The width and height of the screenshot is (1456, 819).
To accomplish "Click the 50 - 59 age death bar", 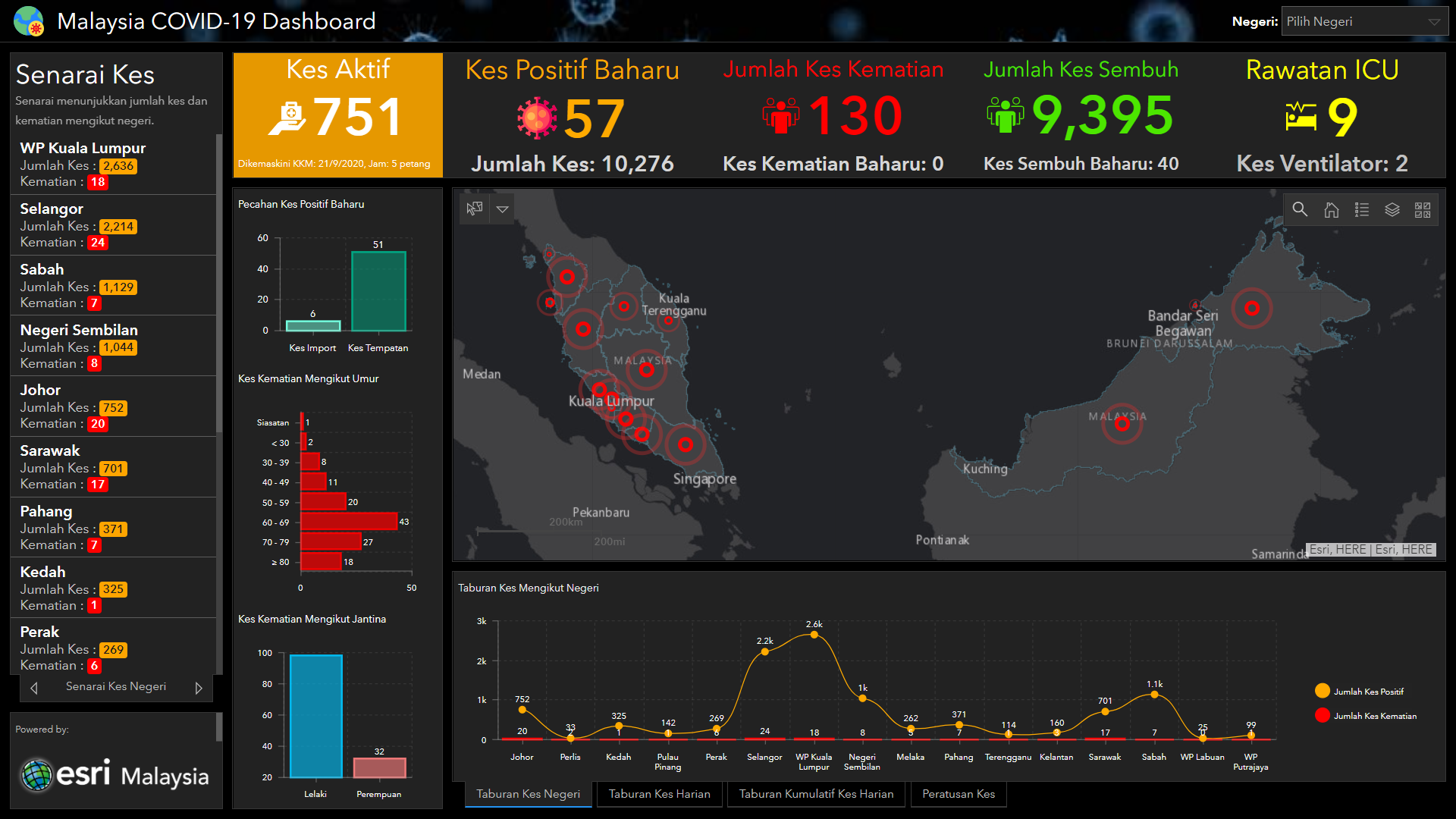I will pos(323,501).
